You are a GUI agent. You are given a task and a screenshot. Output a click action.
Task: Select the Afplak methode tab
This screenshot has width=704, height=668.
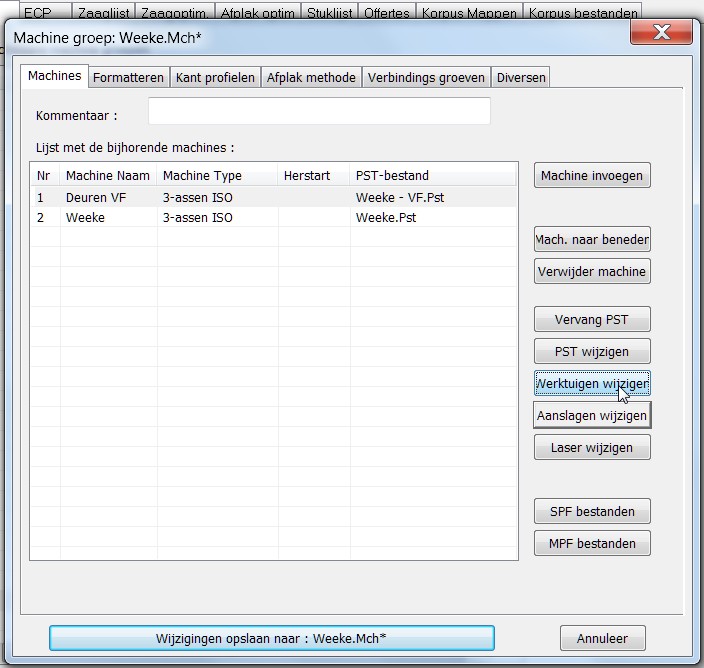pos(311,77)
